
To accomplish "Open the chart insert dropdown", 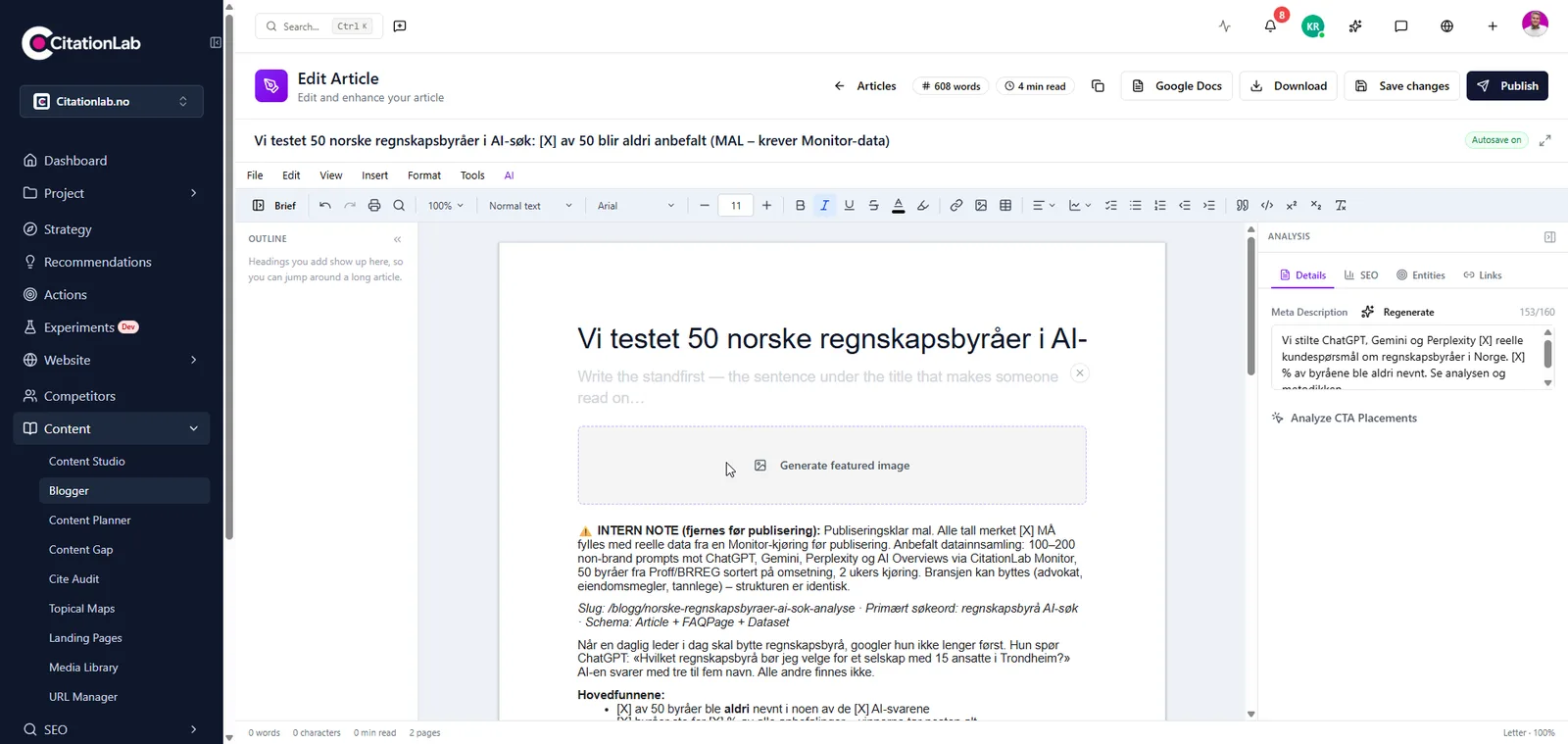I will [x=1080, y=206].
